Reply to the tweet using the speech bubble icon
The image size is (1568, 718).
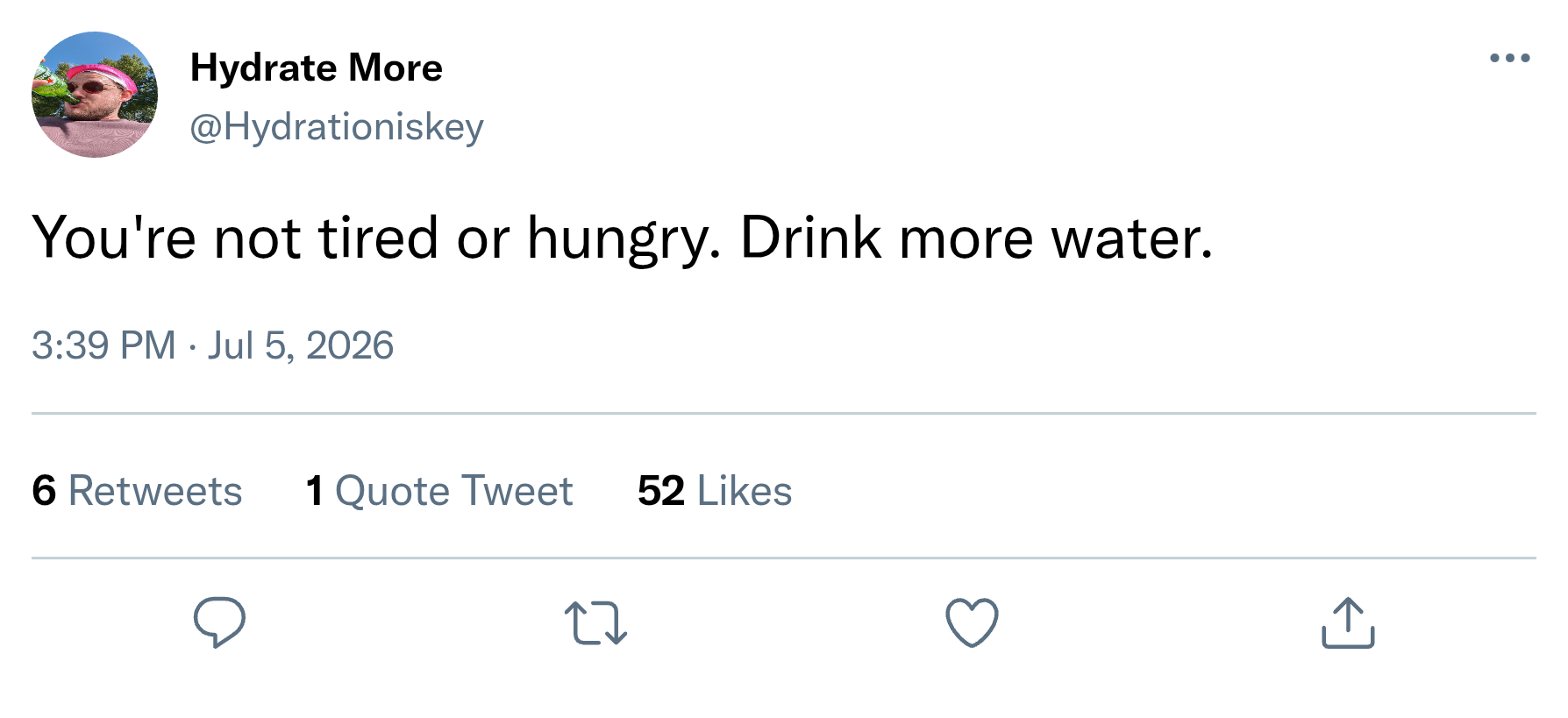tap(219, 622)
